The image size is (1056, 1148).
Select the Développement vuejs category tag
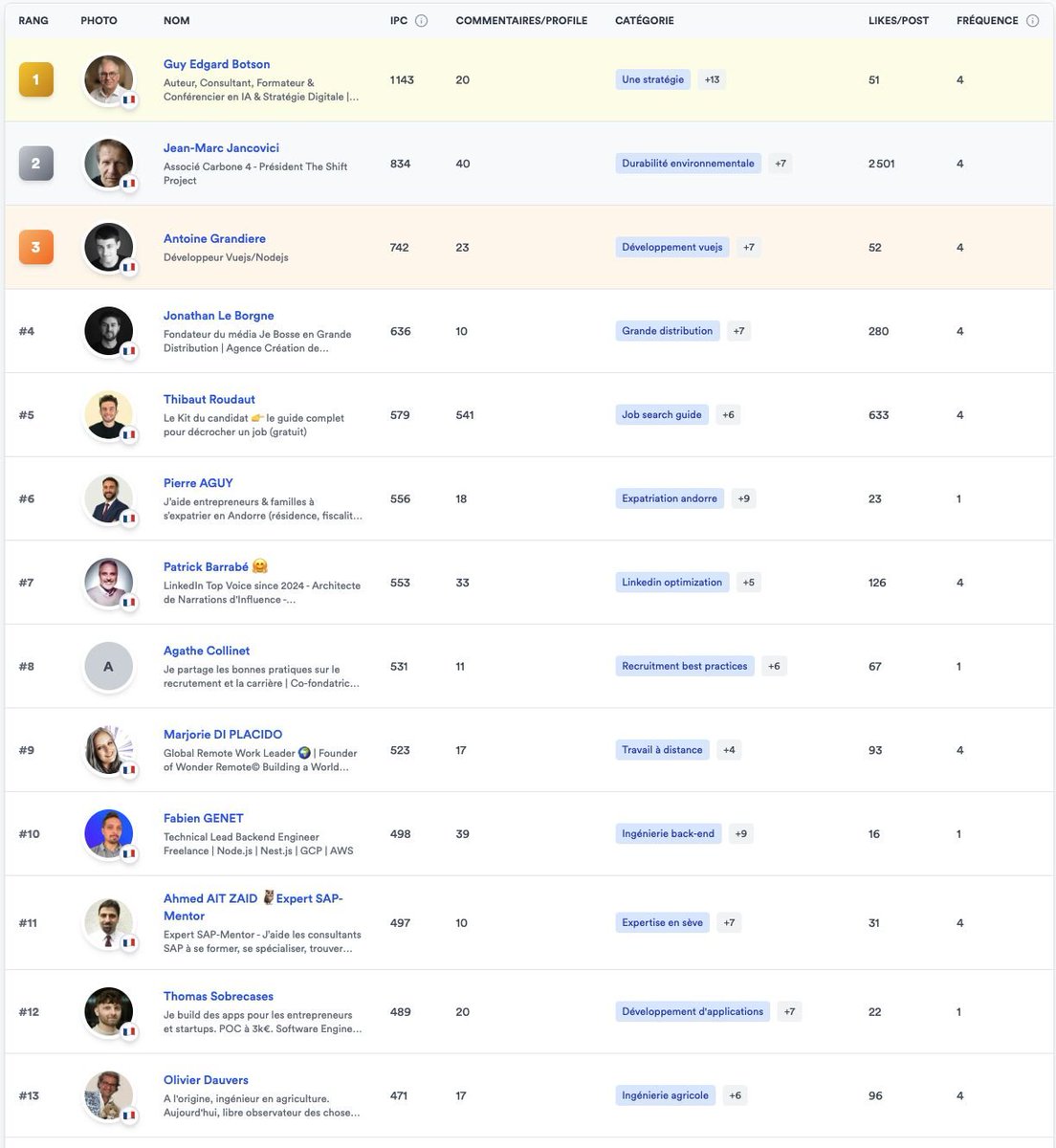coord(672,247)
